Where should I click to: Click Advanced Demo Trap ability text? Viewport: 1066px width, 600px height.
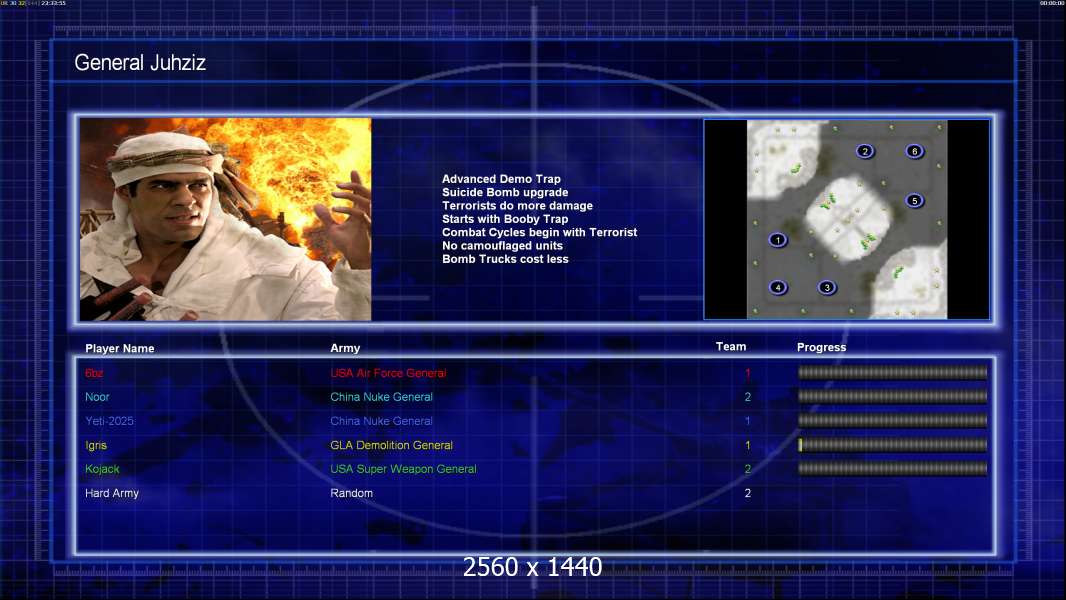[501, 179]
